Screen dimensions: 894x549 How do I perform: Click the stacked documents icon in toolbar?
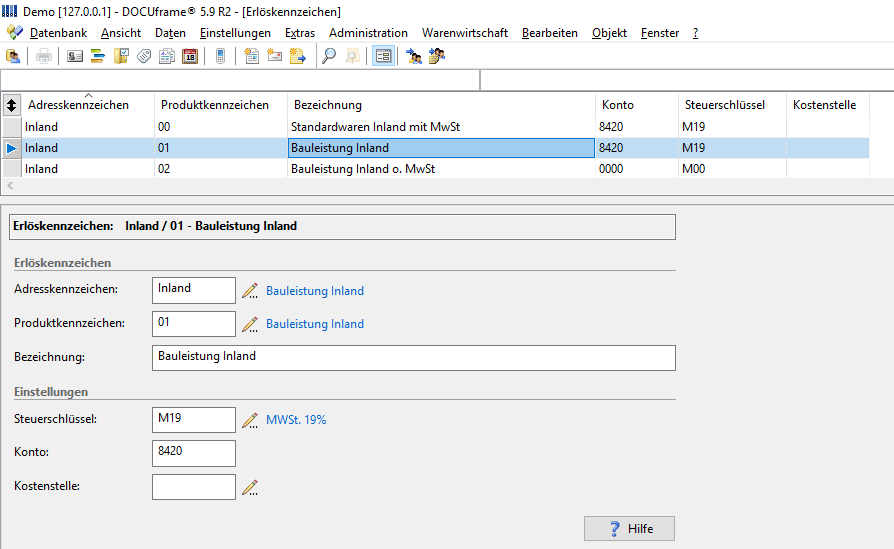(166, 56)
